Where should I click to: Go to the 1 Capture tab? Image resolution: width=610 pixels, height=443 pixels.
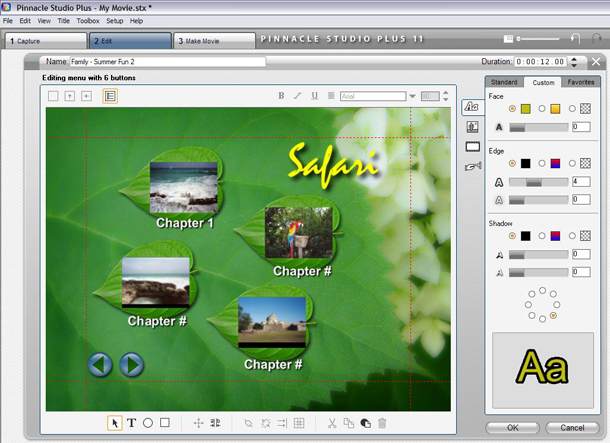(46, 41)
